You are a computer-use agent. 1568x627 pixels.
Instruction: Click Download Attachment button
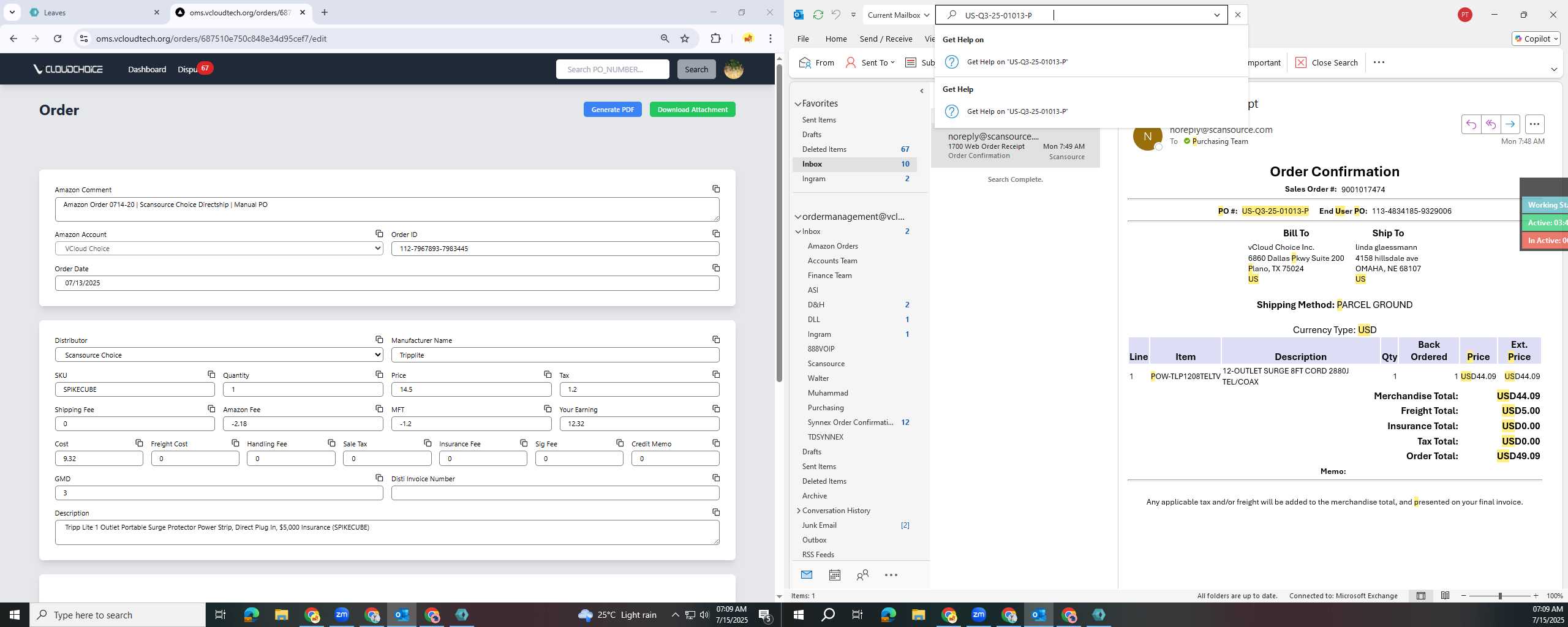pyautogui.click(x=692, y=110)
